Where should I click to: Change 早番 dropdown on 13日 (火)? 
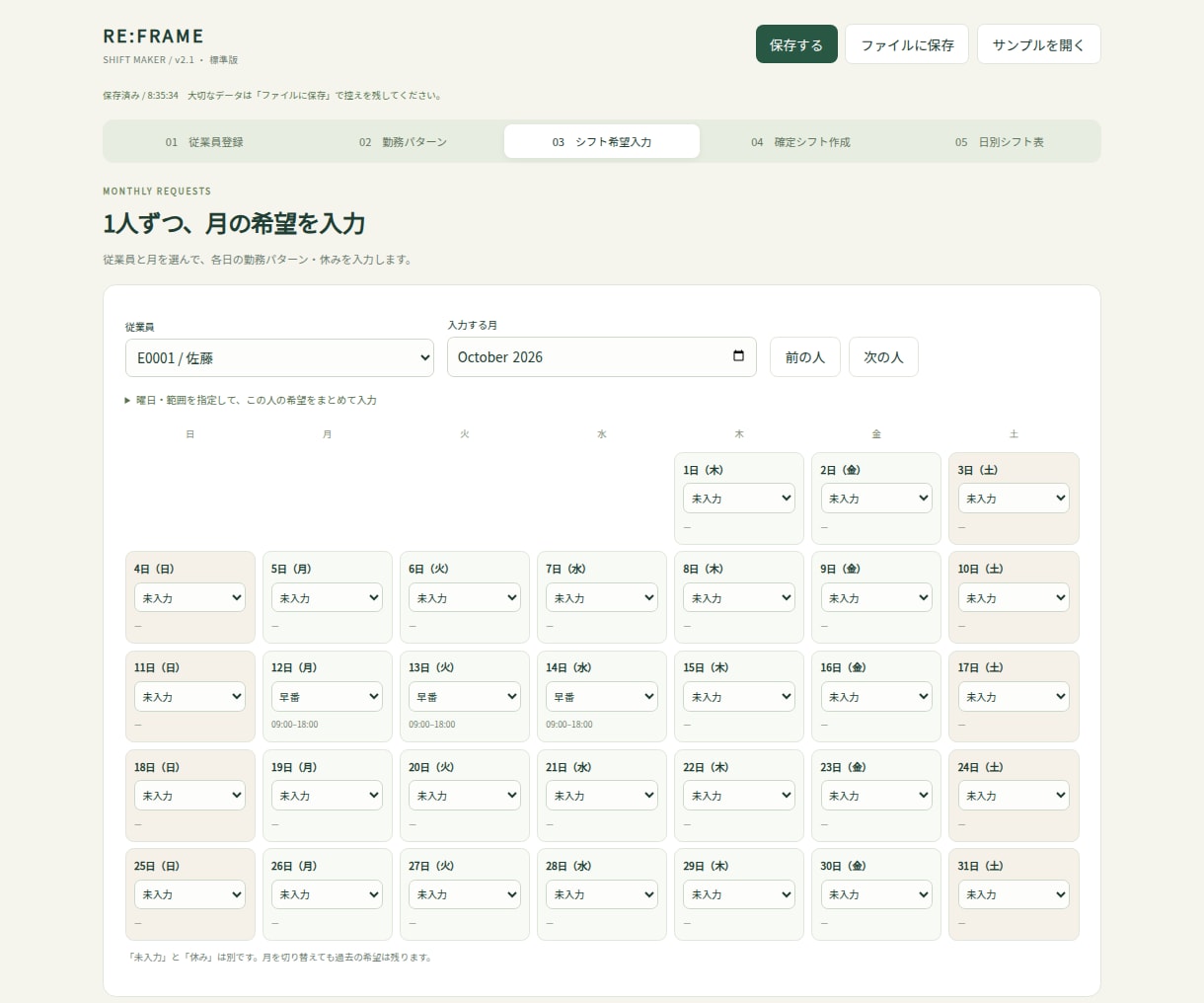point(464,697)
